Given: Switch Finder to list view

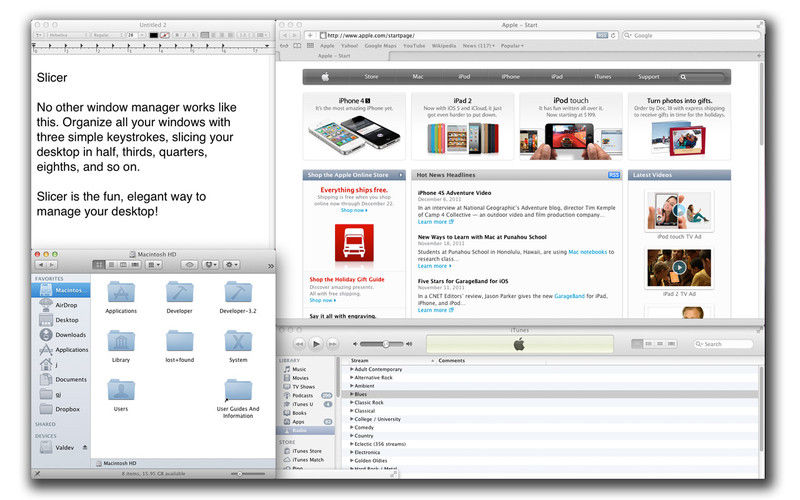Looking at the screenshot, I should point(111,265).
